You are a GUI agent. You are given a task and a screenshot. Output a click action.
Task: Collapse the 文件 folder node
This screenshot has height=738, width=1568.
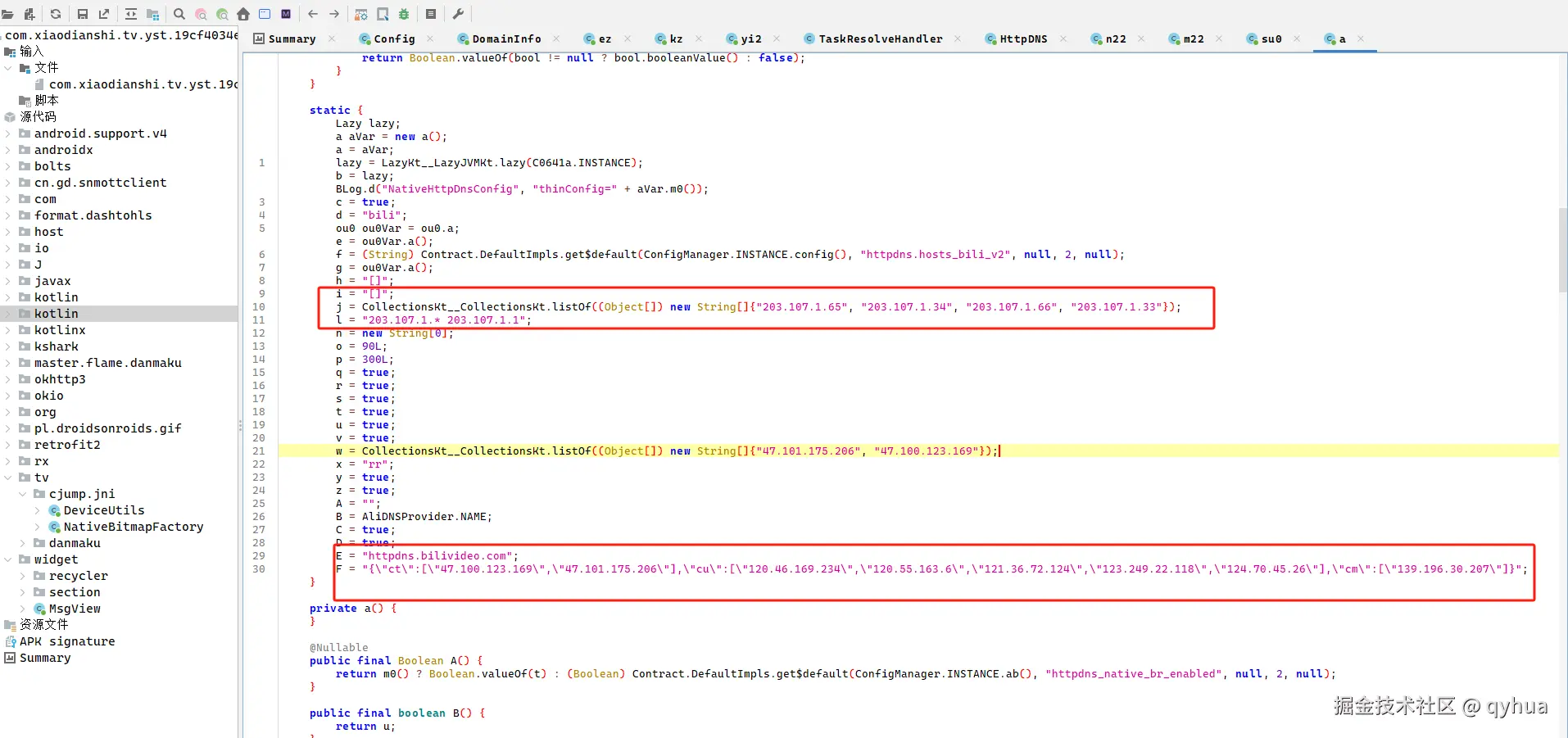[8, 68]
